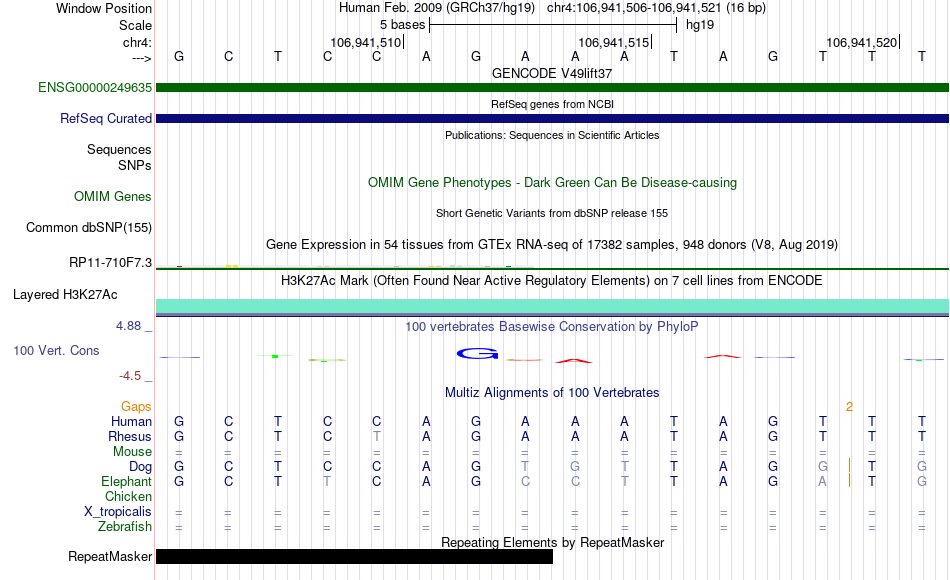Open Publications: Sequences in Scientific Articles title
Screen dimensions: 950x580
(552, 135)
